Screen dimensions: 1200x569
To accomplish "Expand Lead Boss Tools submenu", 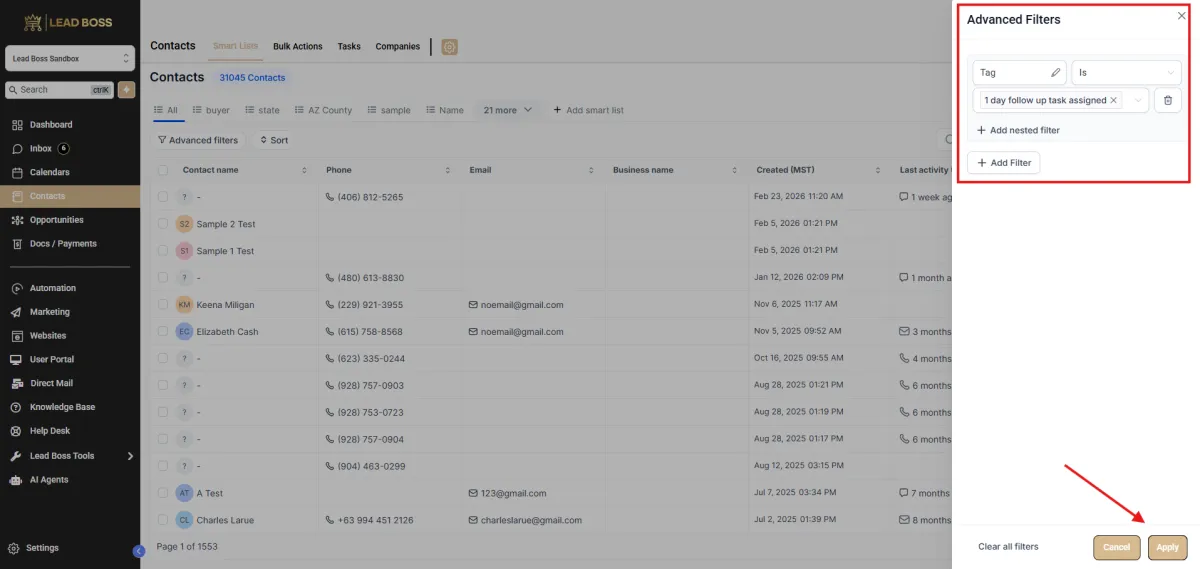I will pyautogui.click(x=130, y=456).
